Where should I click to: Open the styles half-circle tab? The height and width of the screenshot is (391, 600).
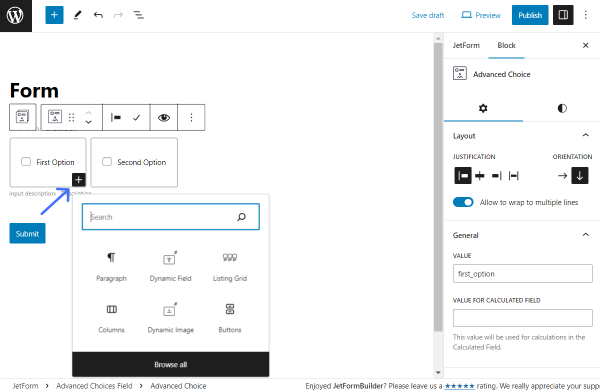(x=562, y=108)
